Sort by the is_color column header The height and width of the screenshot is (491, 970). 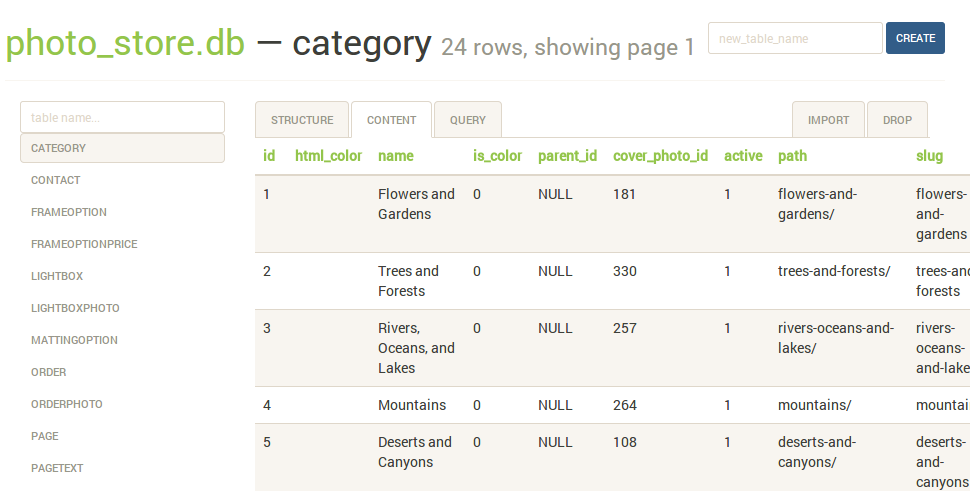(497, 156)
